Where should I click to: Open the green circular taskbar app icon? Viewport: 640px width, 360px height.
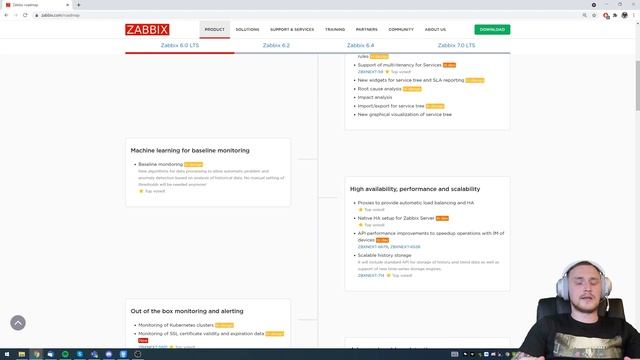[65, 354]
